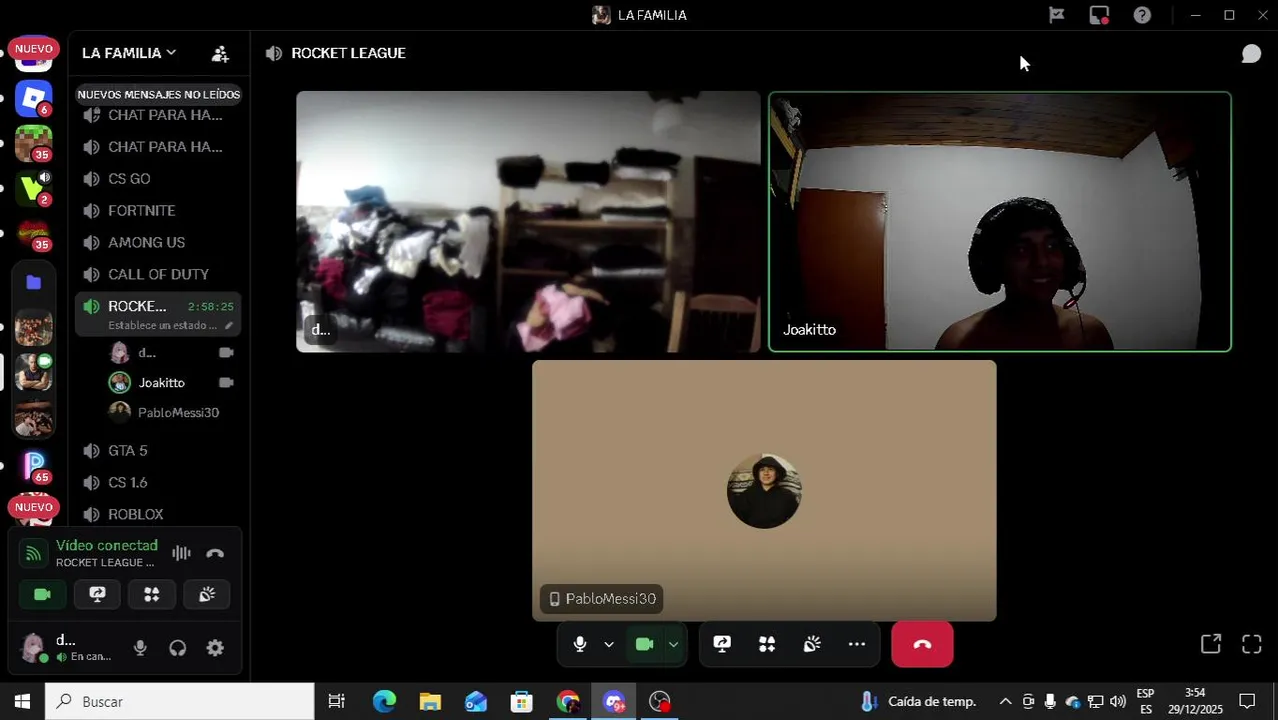The height and width of the screenshot is (720, 1278).
Task: Click the top NUEVO server indicator
Action: point(33,49)
